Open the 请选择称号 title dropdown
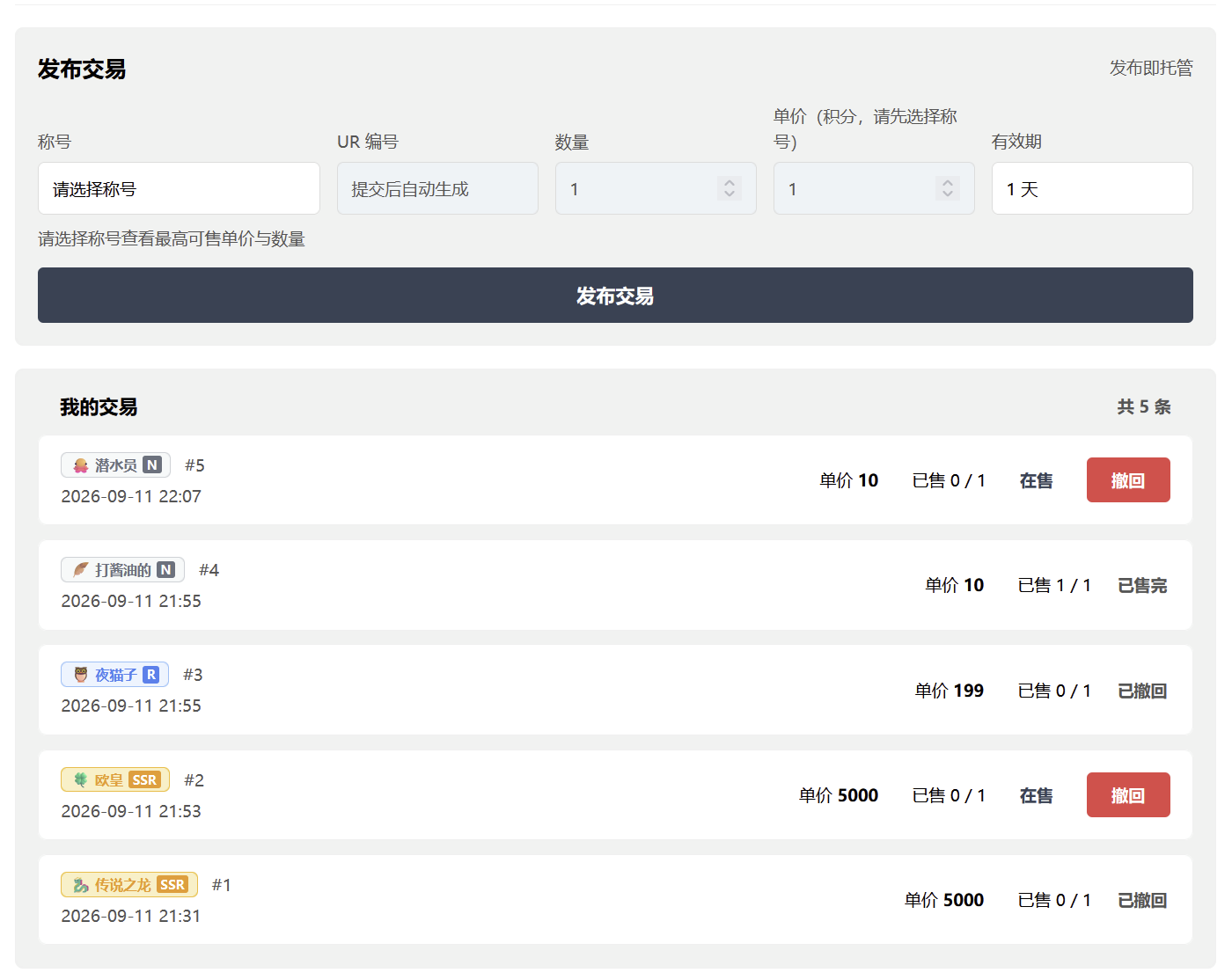Image resolution: width=1232 pixels, height=980 pixels. [x=179, y=188]
